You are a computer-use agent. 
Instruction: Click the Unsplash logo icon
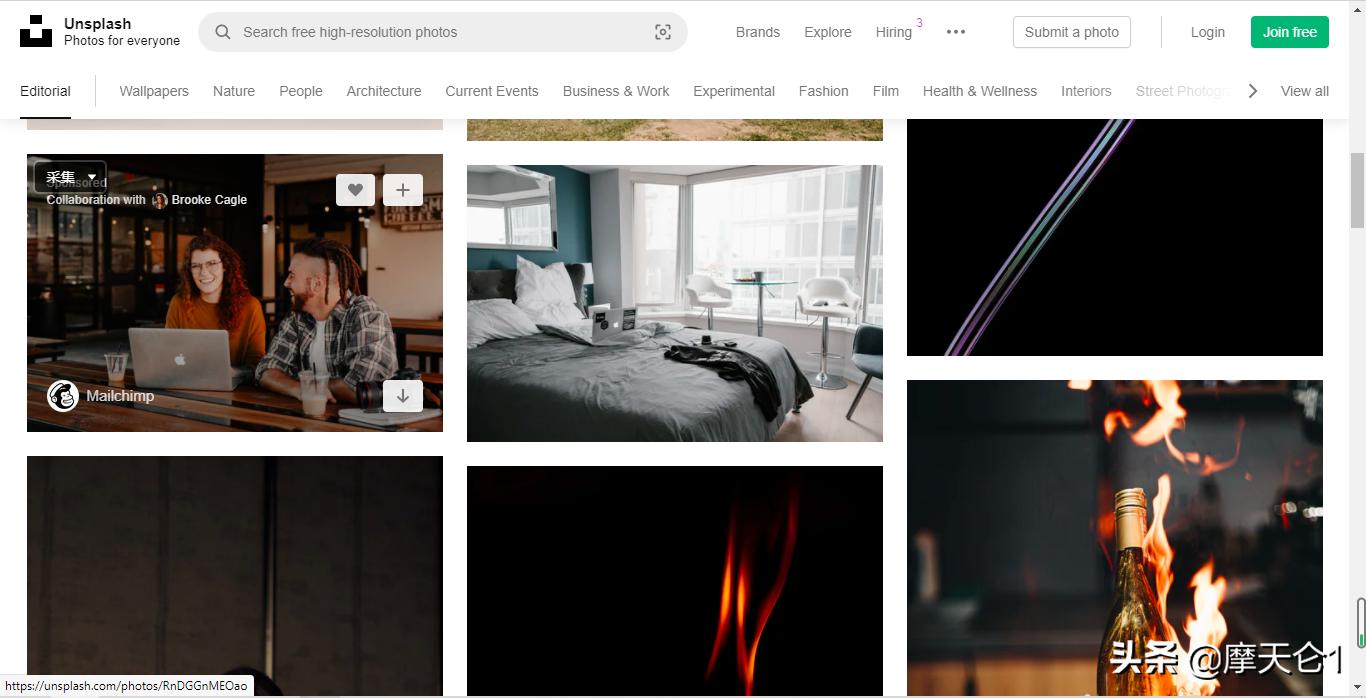36,31
